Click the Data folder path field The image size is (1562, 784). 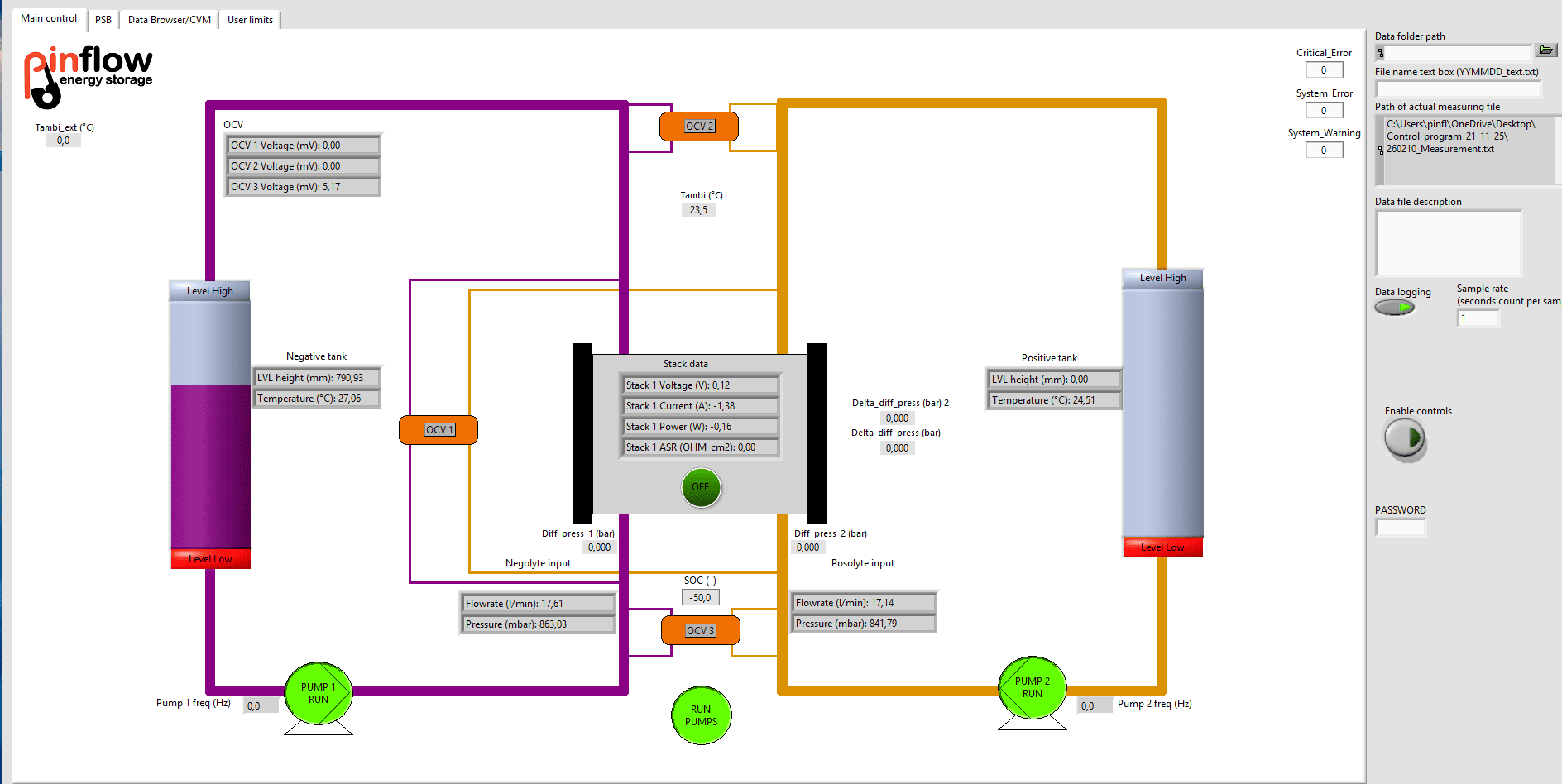[1454, 52]
